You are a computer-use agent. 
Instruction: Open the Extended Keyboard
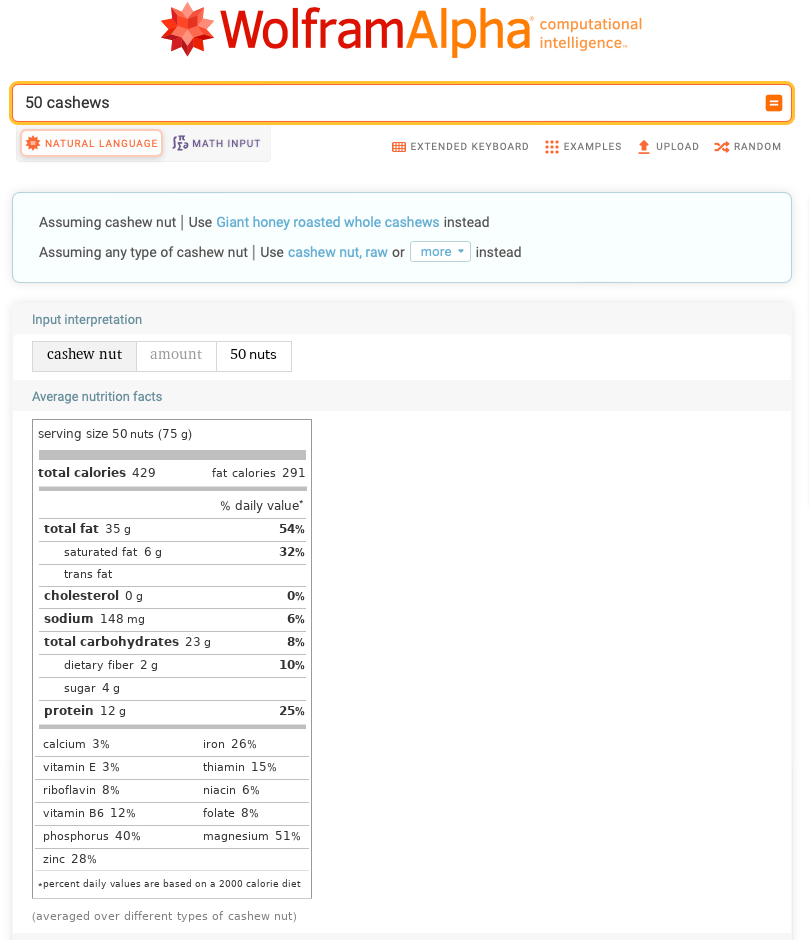coord(460,147)
